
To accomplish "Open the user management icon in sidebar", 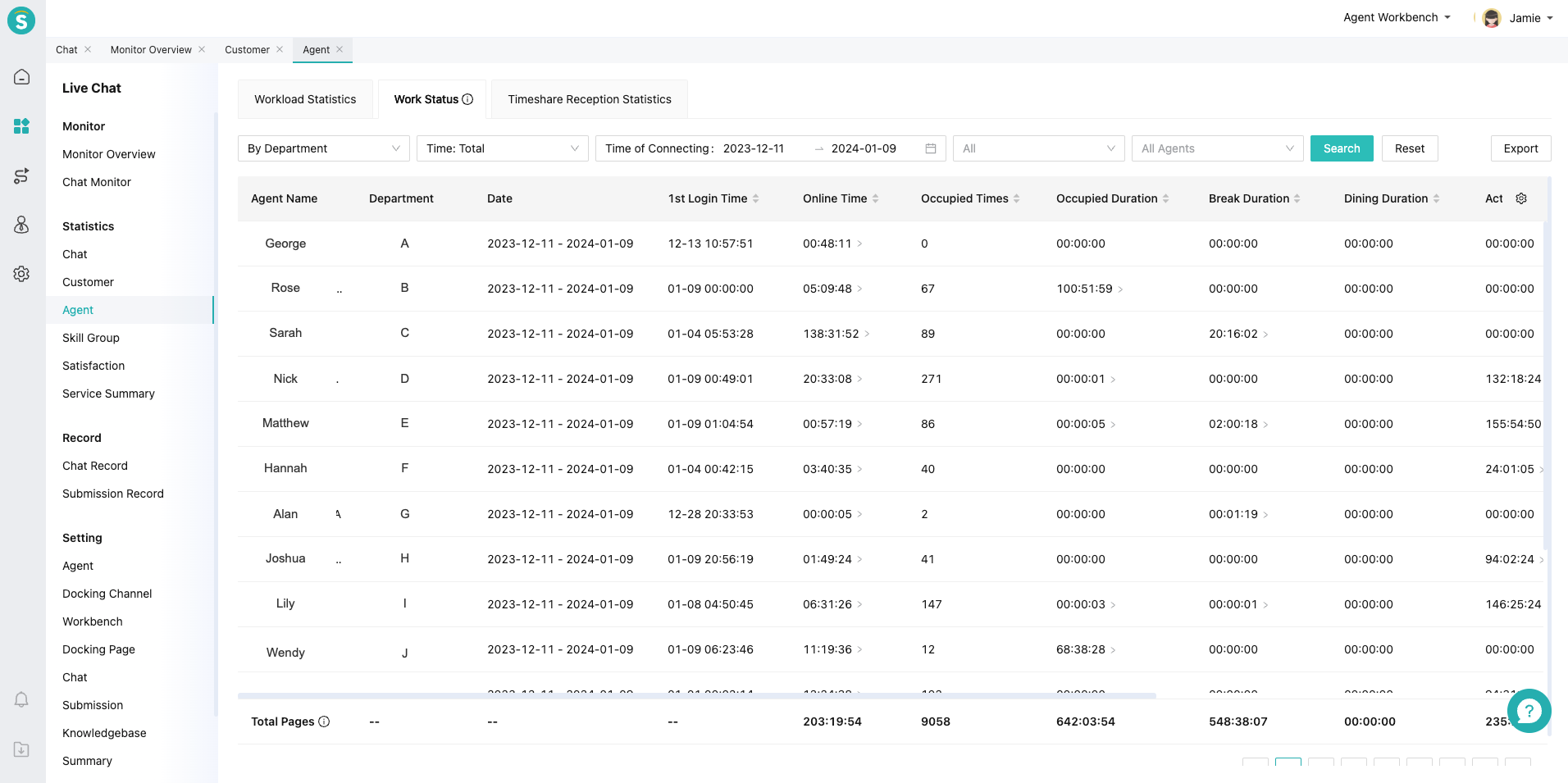I will point(22,225).
